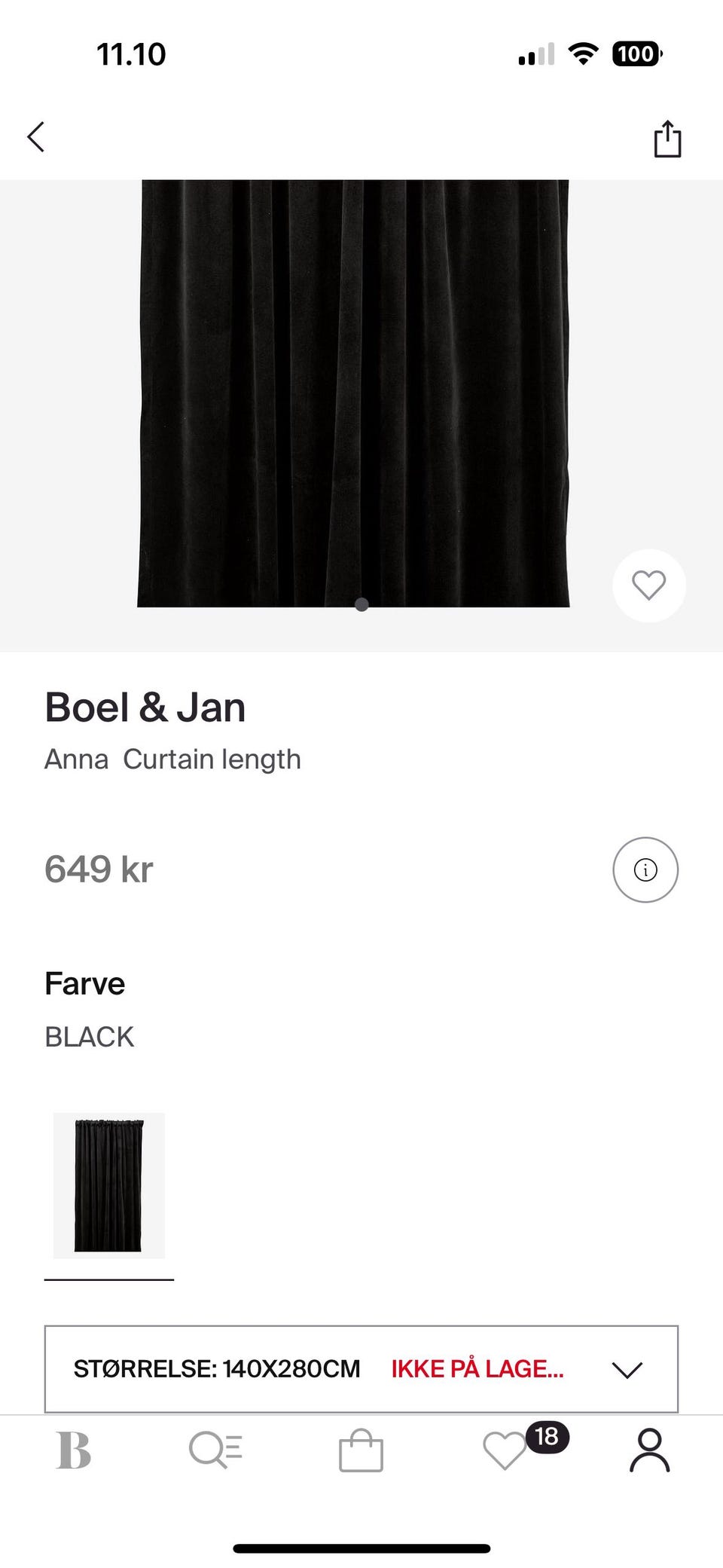This screenshot has width=723, height=1568.
Task: Tap the Wi-Fi status icon
Action: pos(583,53)
